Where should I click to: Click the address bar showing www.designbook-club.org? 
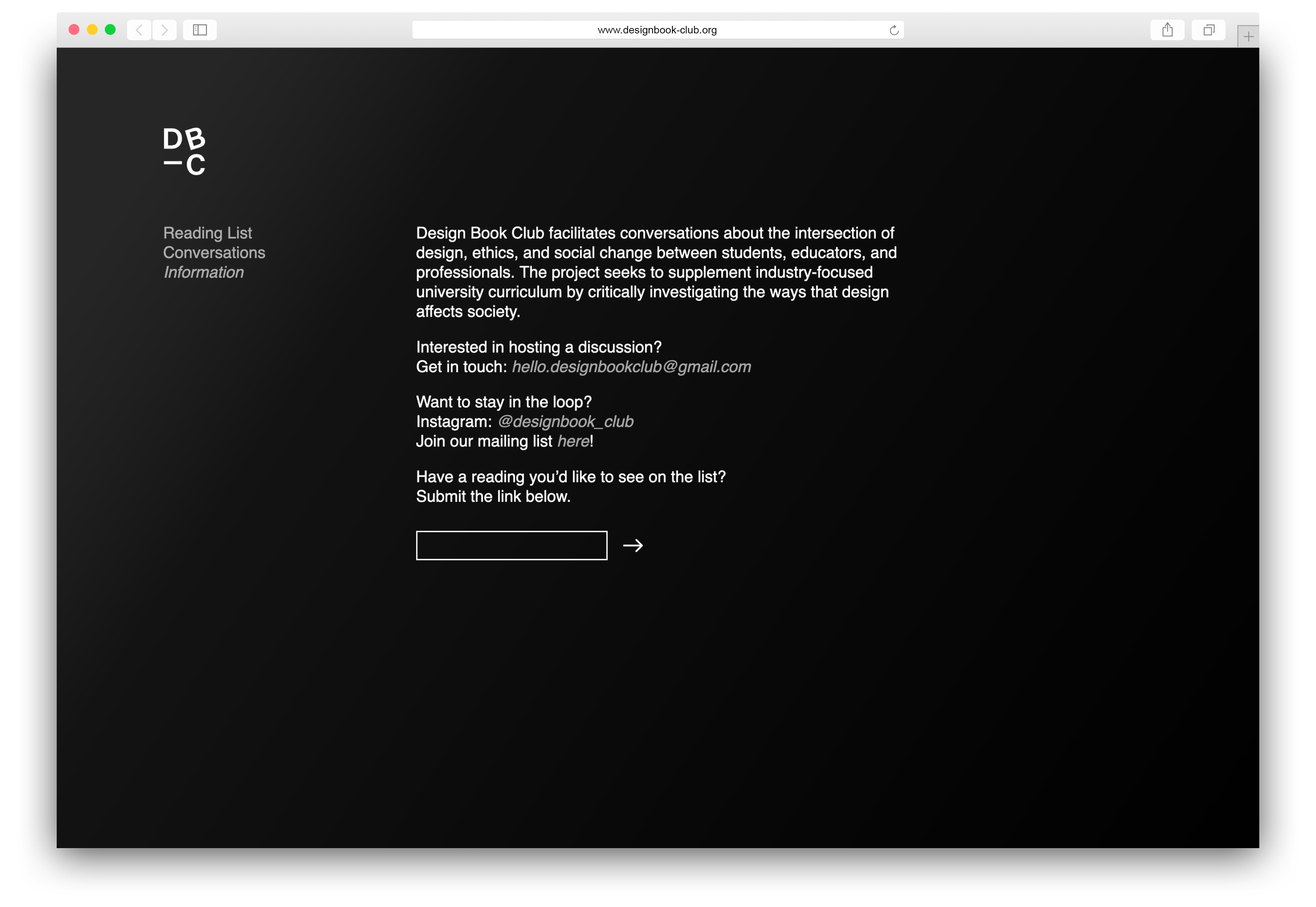658,30
